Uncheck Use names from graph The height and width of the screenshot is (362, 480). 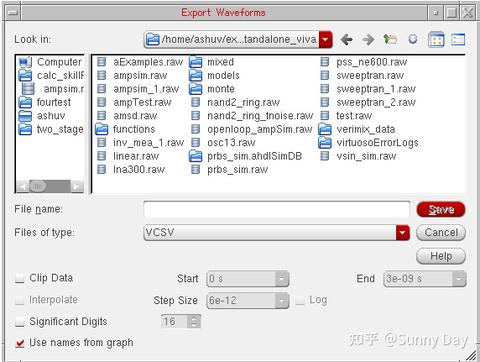[x=20, y=343]
